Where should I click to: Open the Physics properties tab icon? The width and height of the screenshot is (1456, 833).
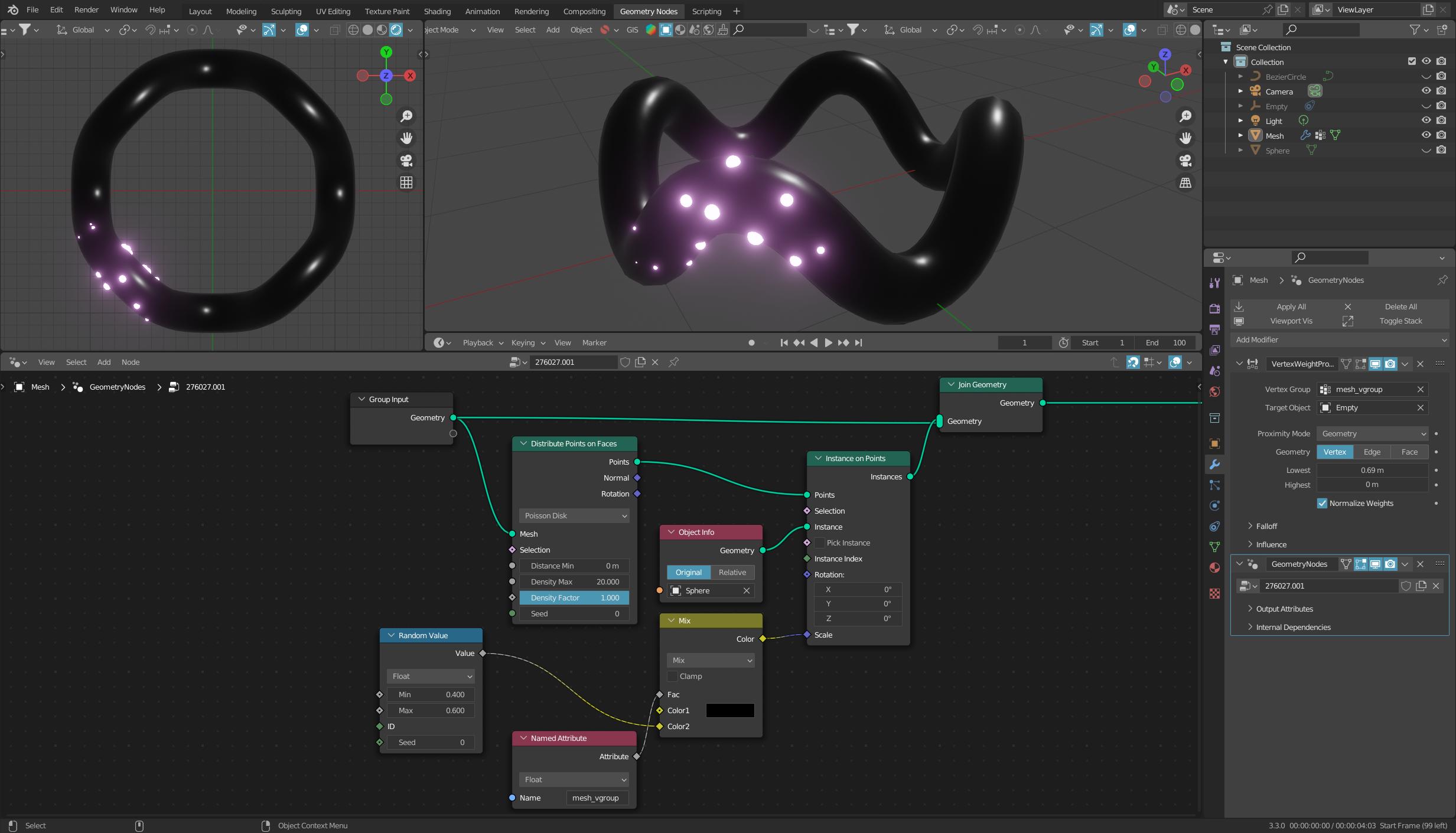point(1214,505)
